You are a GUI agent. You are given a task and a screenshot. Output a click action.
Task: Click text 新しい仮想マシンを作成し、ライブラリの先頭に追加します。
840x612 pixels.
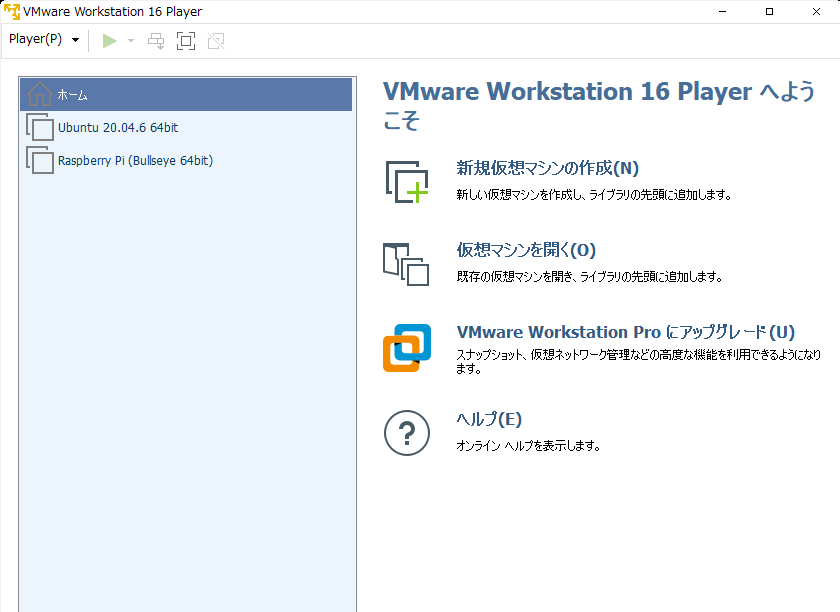tap(594, 195)
